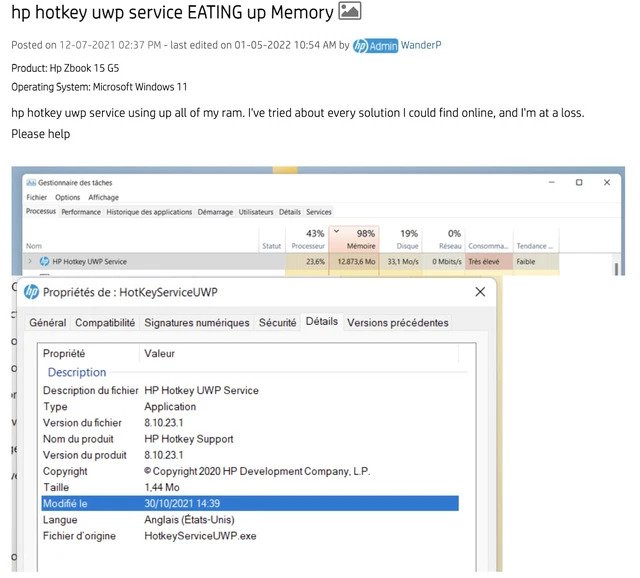The width and height of the screenshot is (640, 578).
Task: Expand the HP Hotkey UWP Service row
Action: [30, 261]
